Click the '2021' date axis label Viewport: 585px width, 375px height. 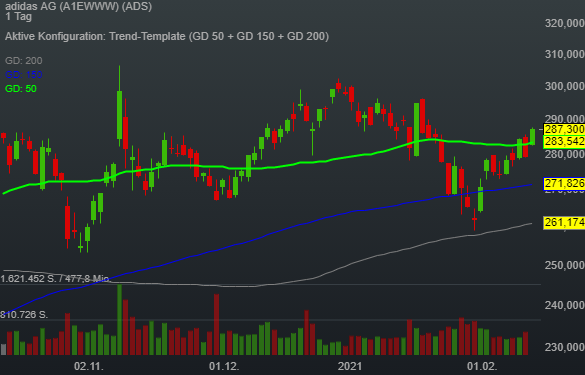pyautogui.click(x=350, y=366)
